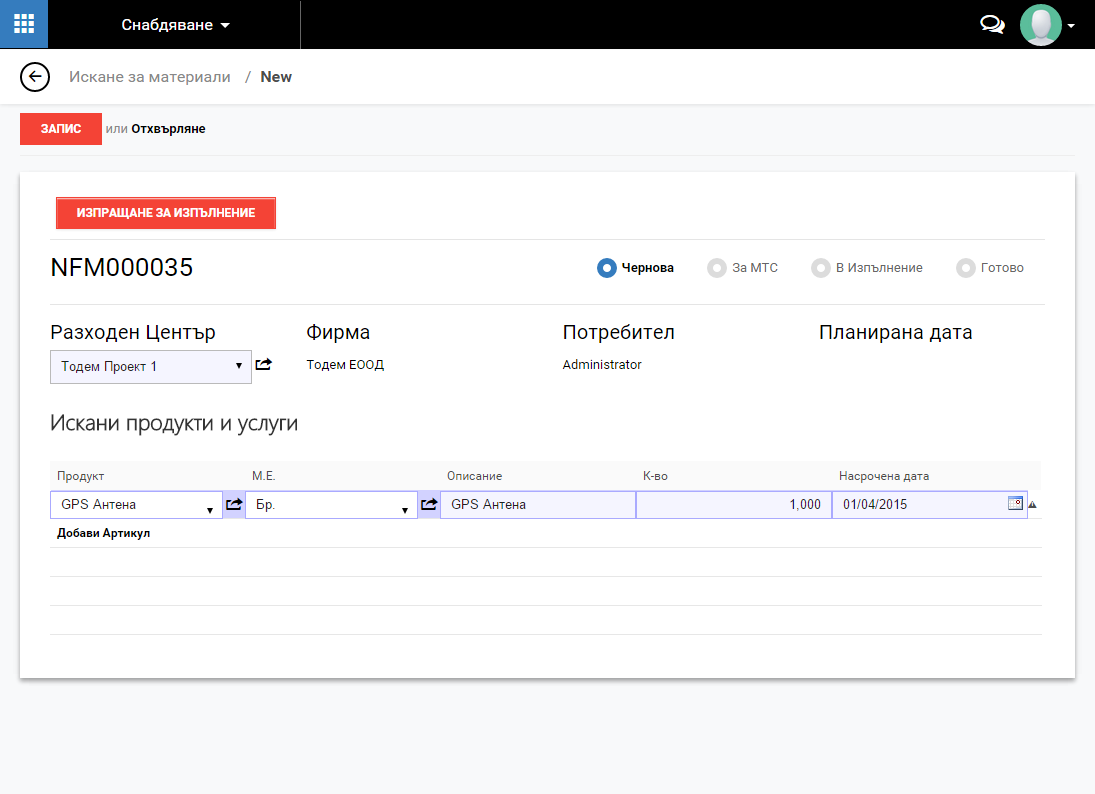The width and height of the screenshot is (1095, 794).
Task: Open external link next to Разходен Център
Action: 263,365
